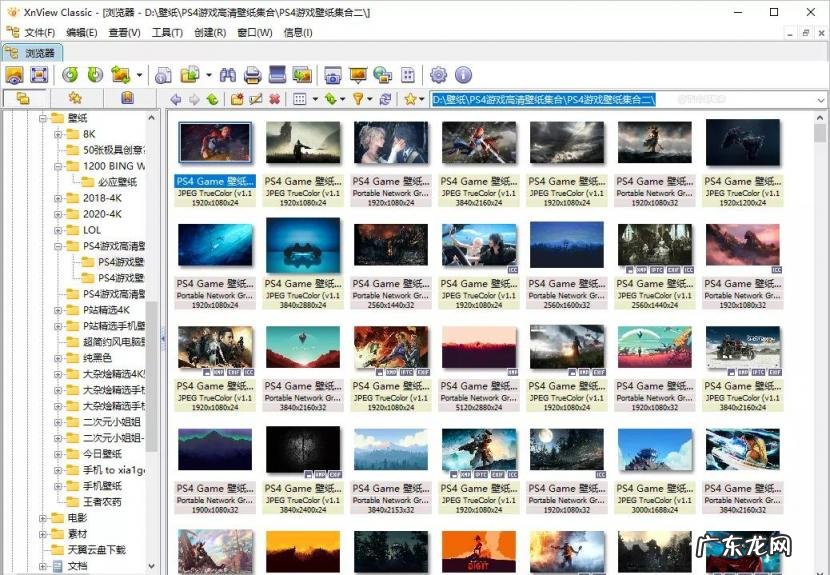Click the screen capture camera icon
The image size is (830, 575).
coord(332,75)
